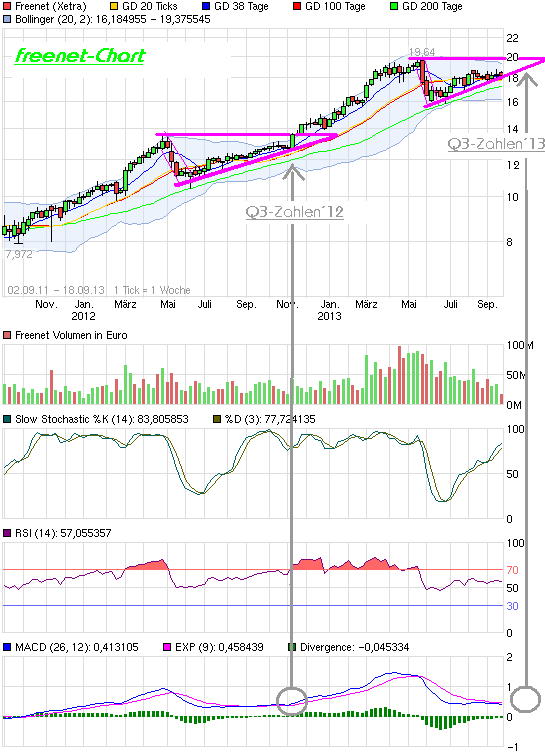Screen dimensions: 545x755
Task: Click the volume axis label '100M'
Action: [x=520, y=345]
